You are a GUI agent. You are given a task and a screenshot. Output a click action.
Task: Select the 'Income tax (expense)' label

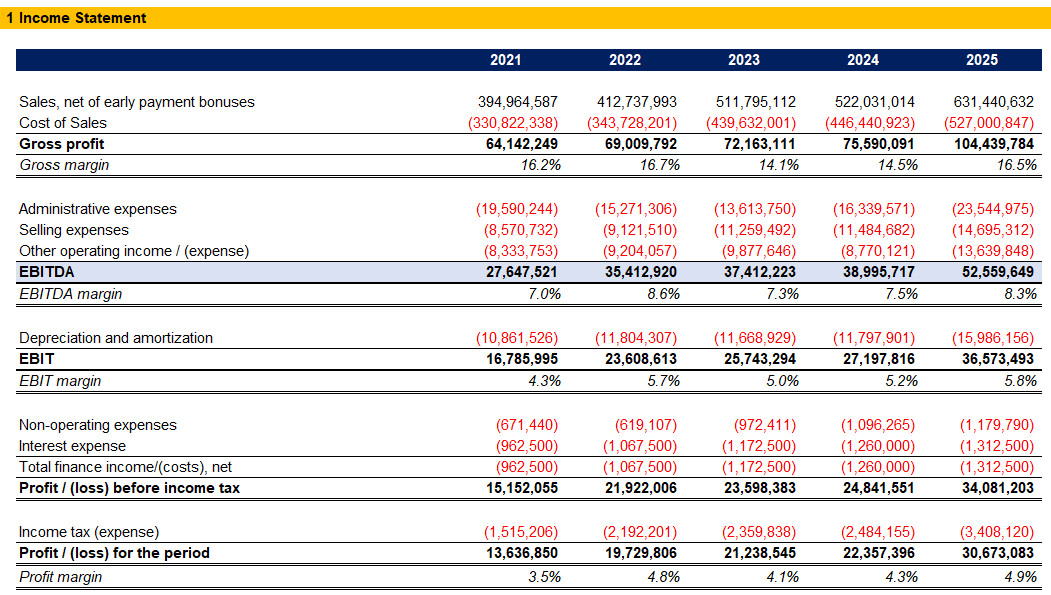pos(89,532)
